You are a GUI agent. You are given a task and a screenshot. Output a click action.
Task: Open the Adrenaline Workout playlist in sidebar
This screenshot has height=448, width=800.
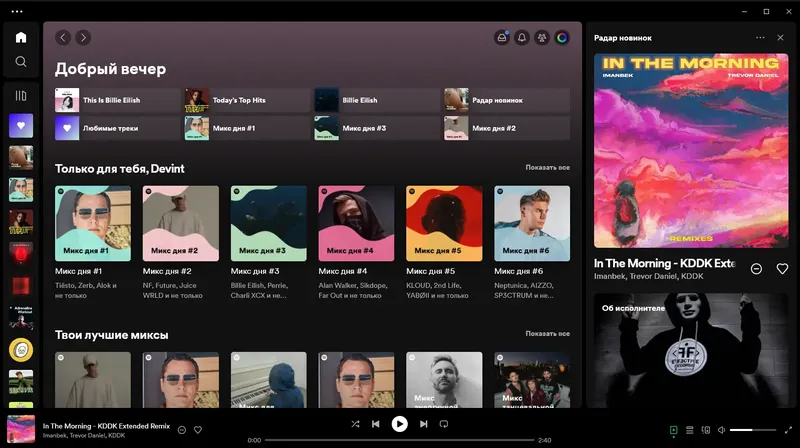tap(21, 318)
